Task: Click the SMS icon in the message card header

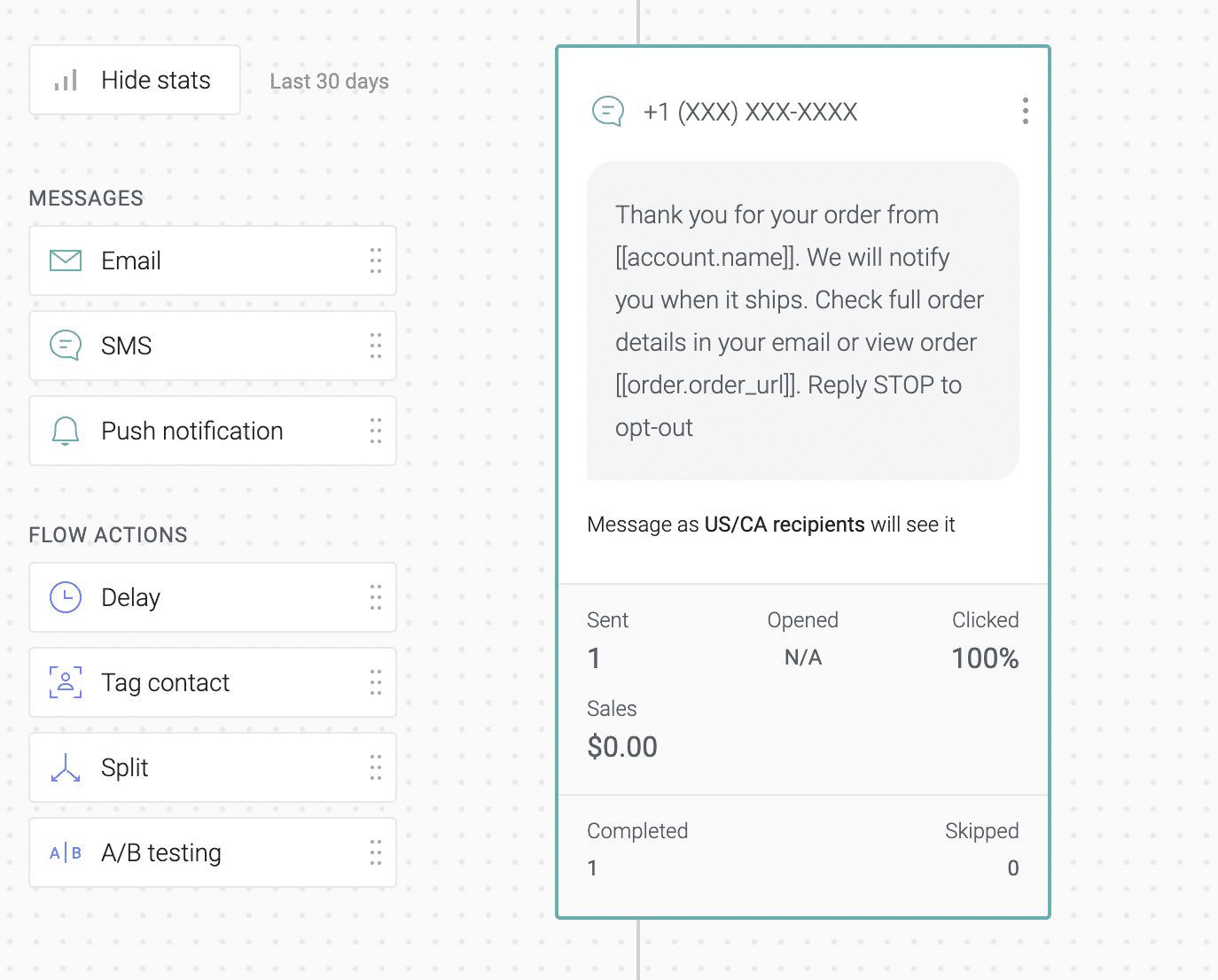Action: (608, 112)
